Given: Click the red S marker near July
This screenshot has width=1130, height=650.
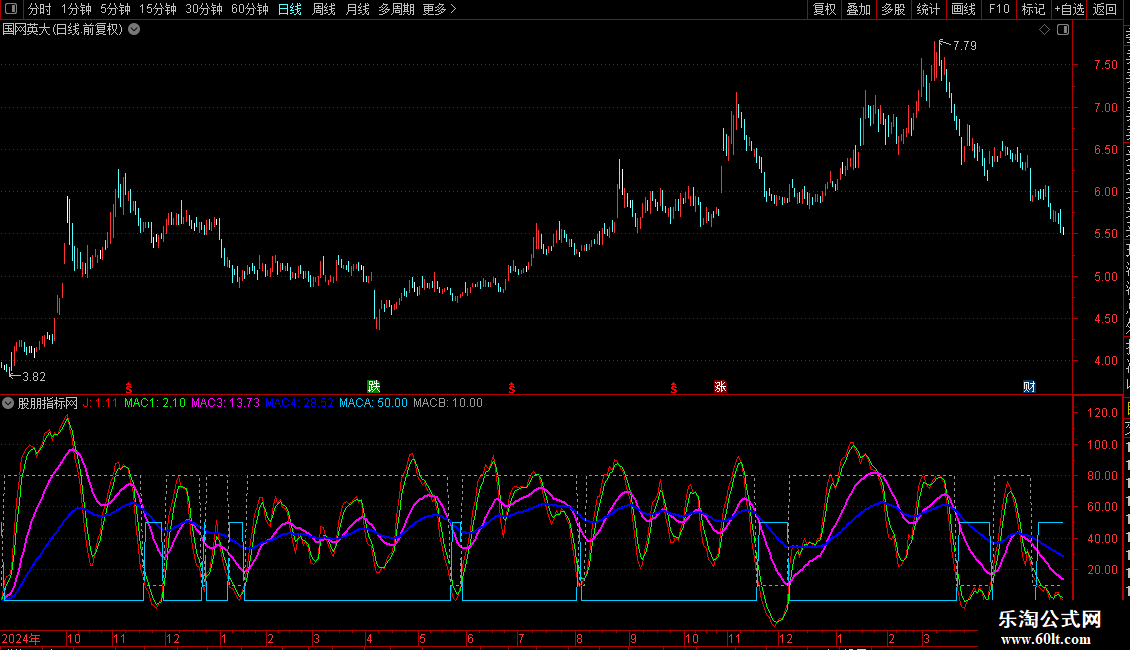Looking at the screenshot, I should 512,388.
